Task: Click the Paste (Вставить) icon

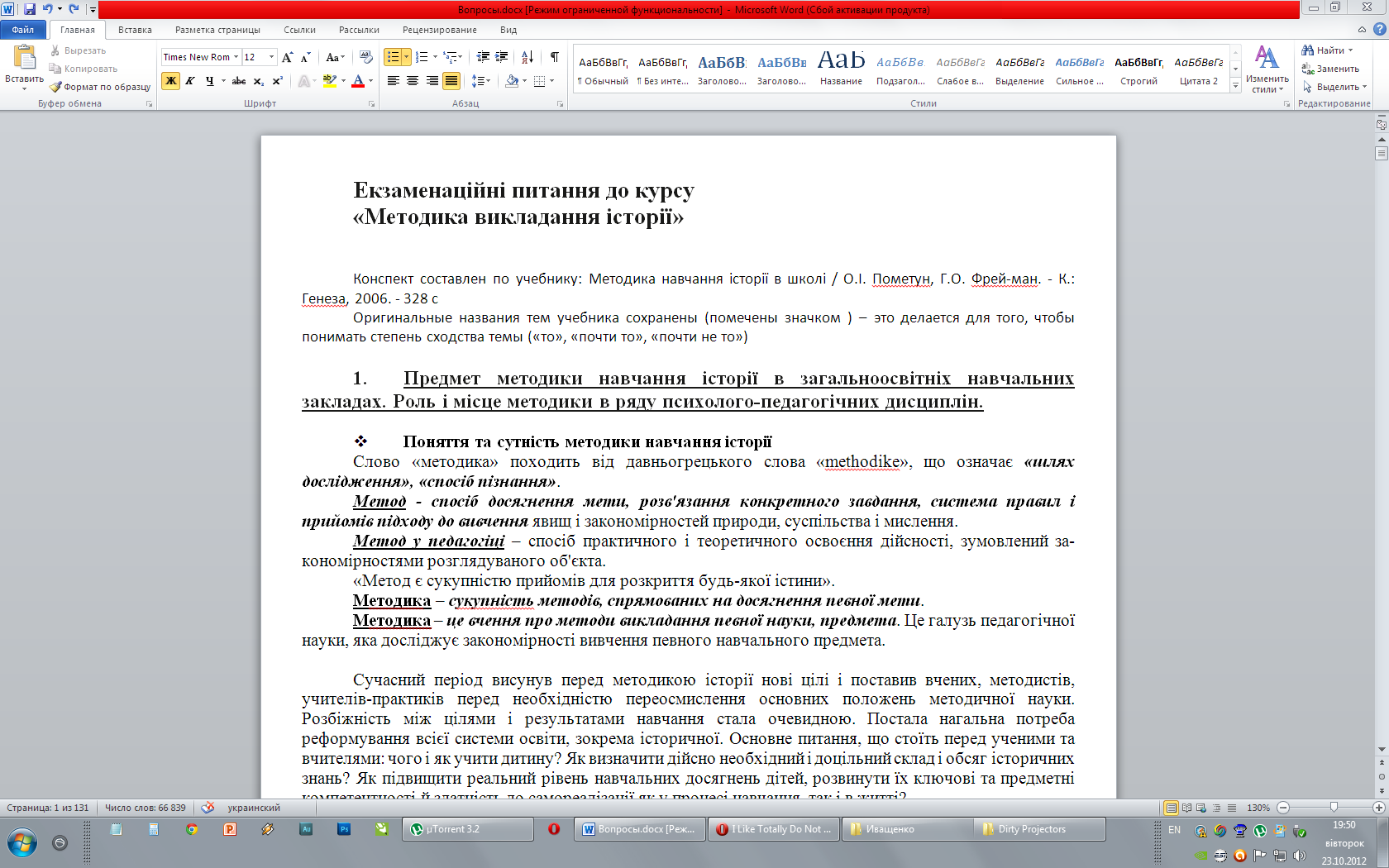Action: (24, 58)
